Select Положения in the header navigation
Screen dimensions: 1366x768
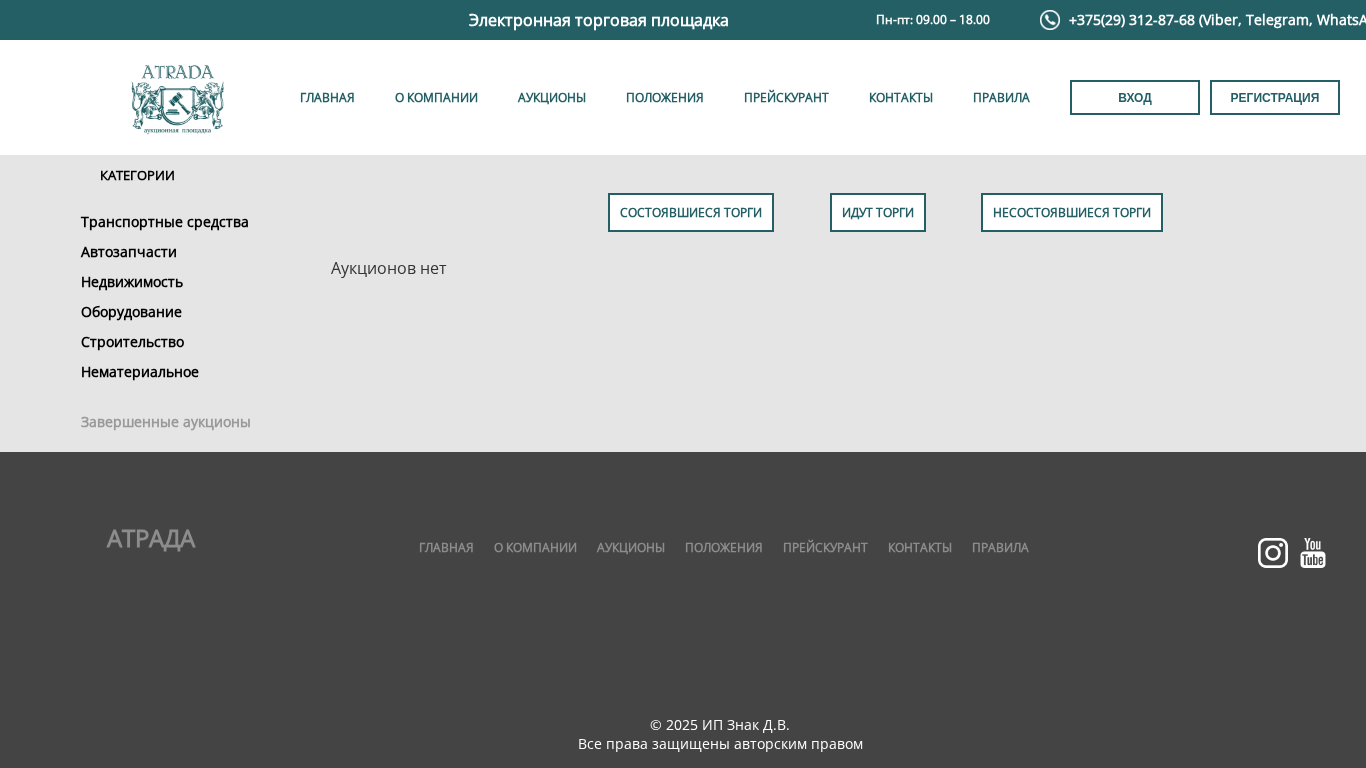pos(664,98)
